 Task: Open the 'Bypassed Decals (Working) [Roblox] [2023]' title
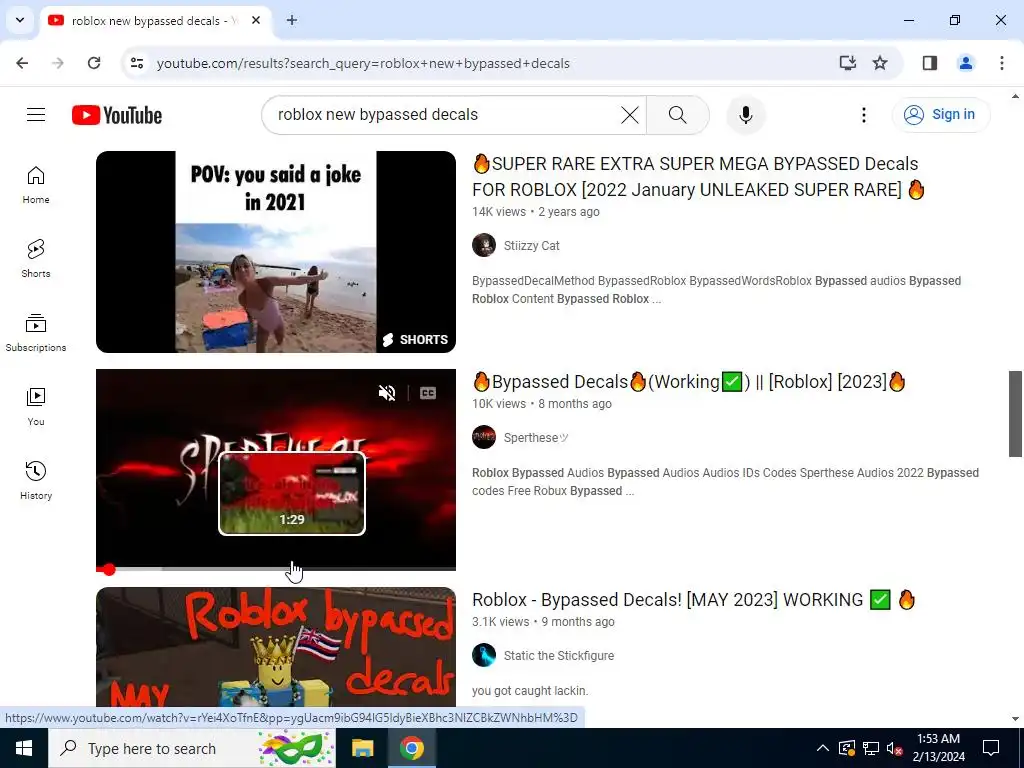(689, 381)
